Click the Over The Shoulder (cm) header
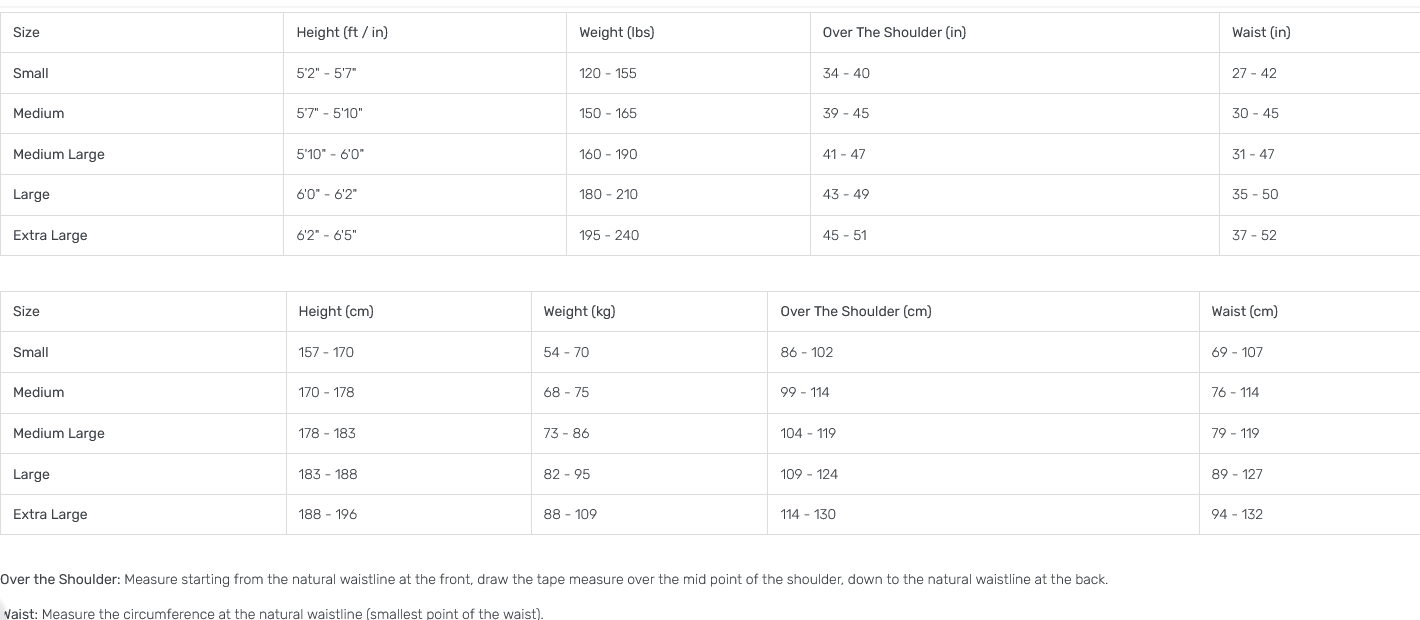This screenshot has height=620, width=1420. 983,311
